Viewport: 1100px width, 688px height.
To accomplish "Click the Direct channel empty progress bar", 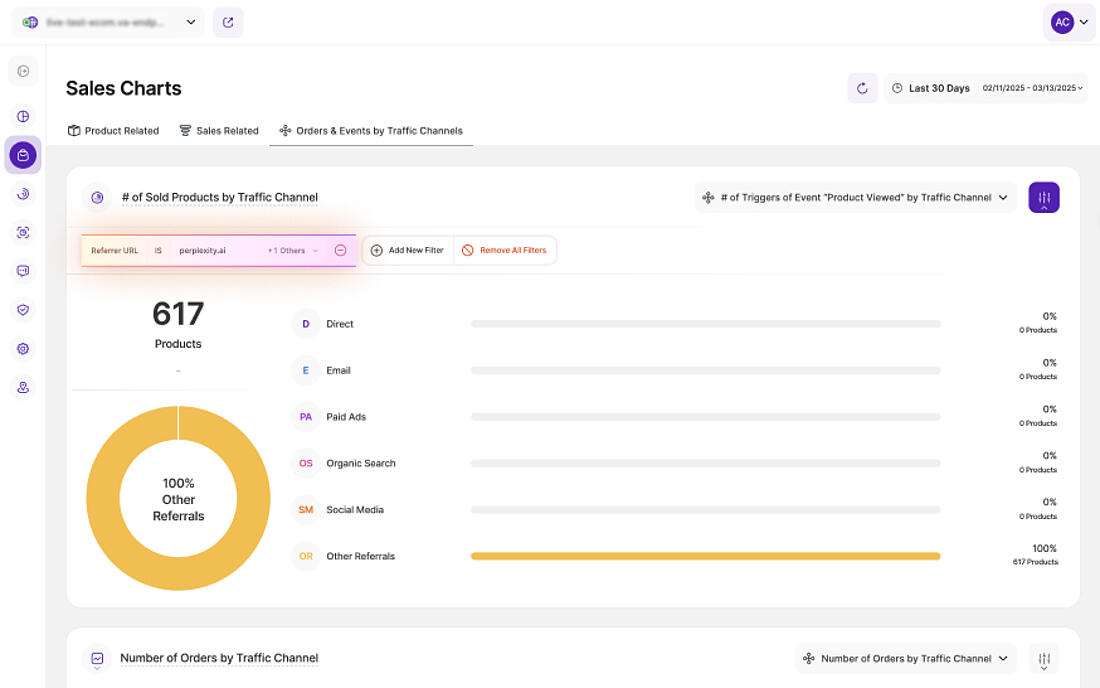I will point(705,324).
